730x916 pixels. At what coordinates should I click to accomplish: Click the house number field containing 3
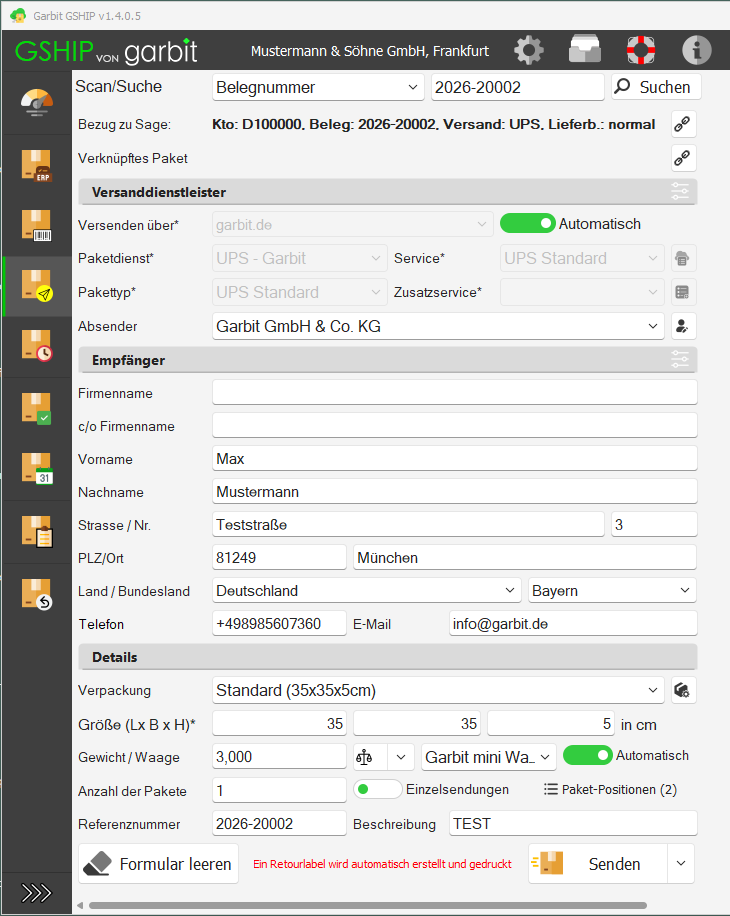(654, 524)
